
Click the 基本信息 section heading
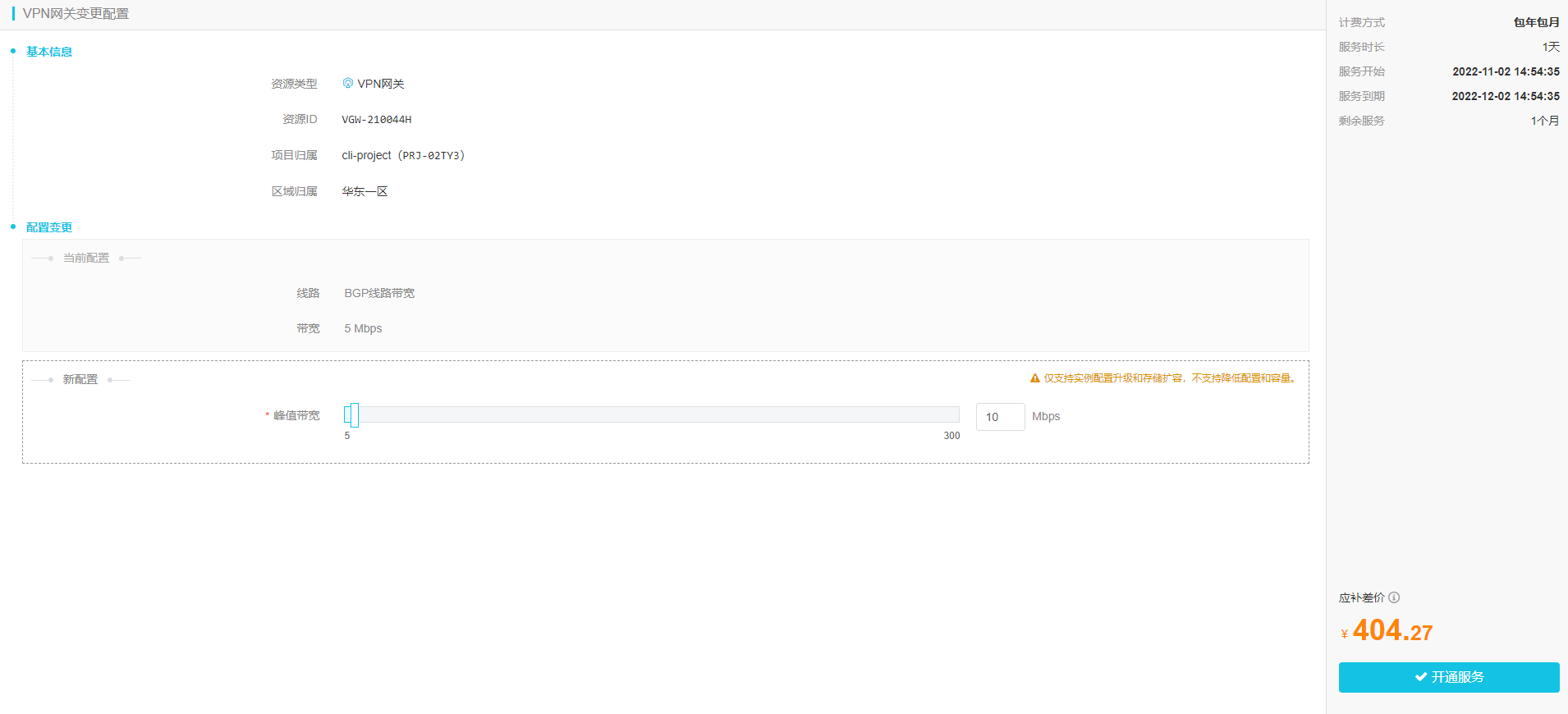49,52
